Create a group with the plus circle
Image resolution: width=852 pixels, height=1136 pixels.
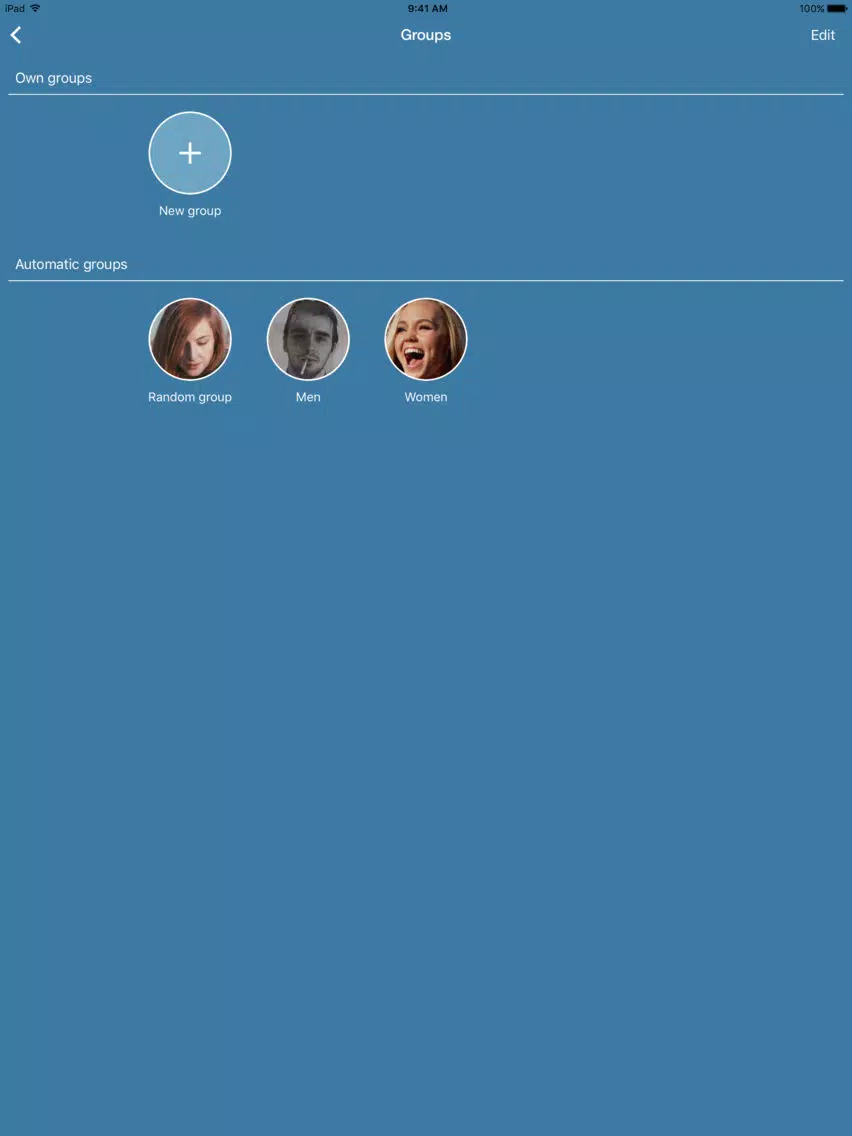[x=190, y=153]
